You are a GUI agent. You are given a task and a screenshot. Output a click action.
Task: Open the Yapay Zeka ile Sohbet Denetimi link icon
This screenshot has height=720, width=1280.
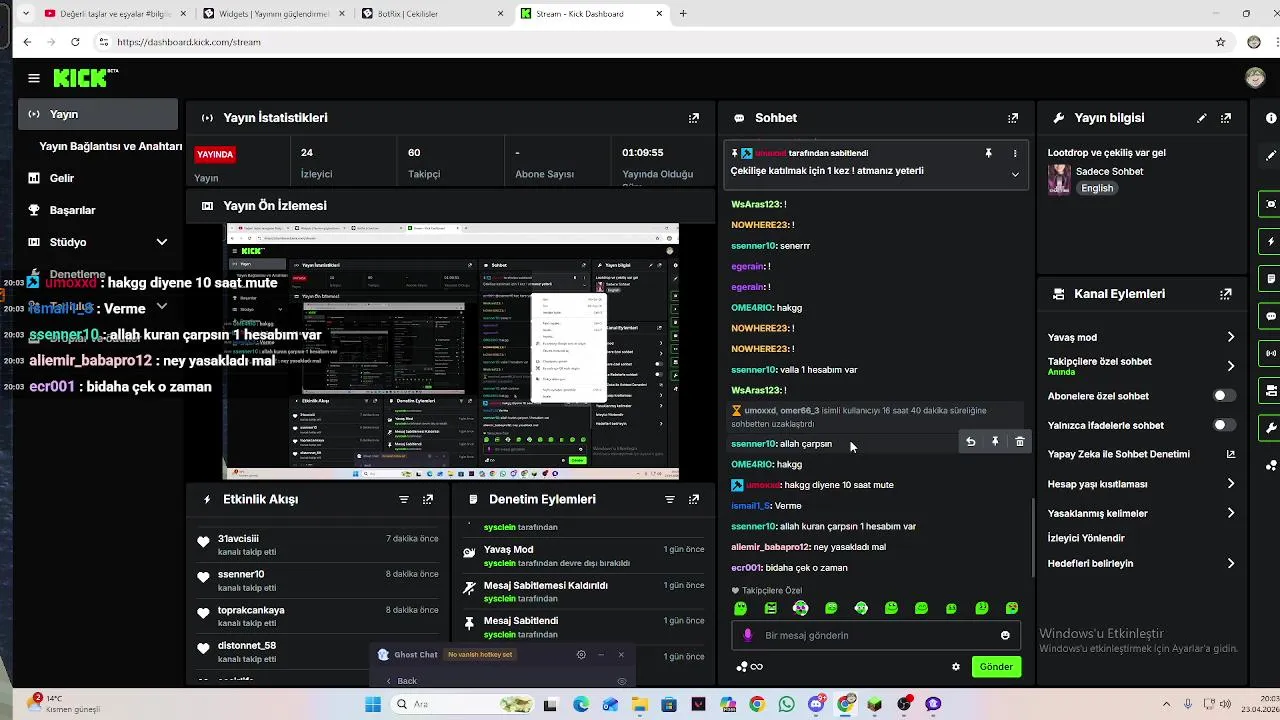[1231, 454]
